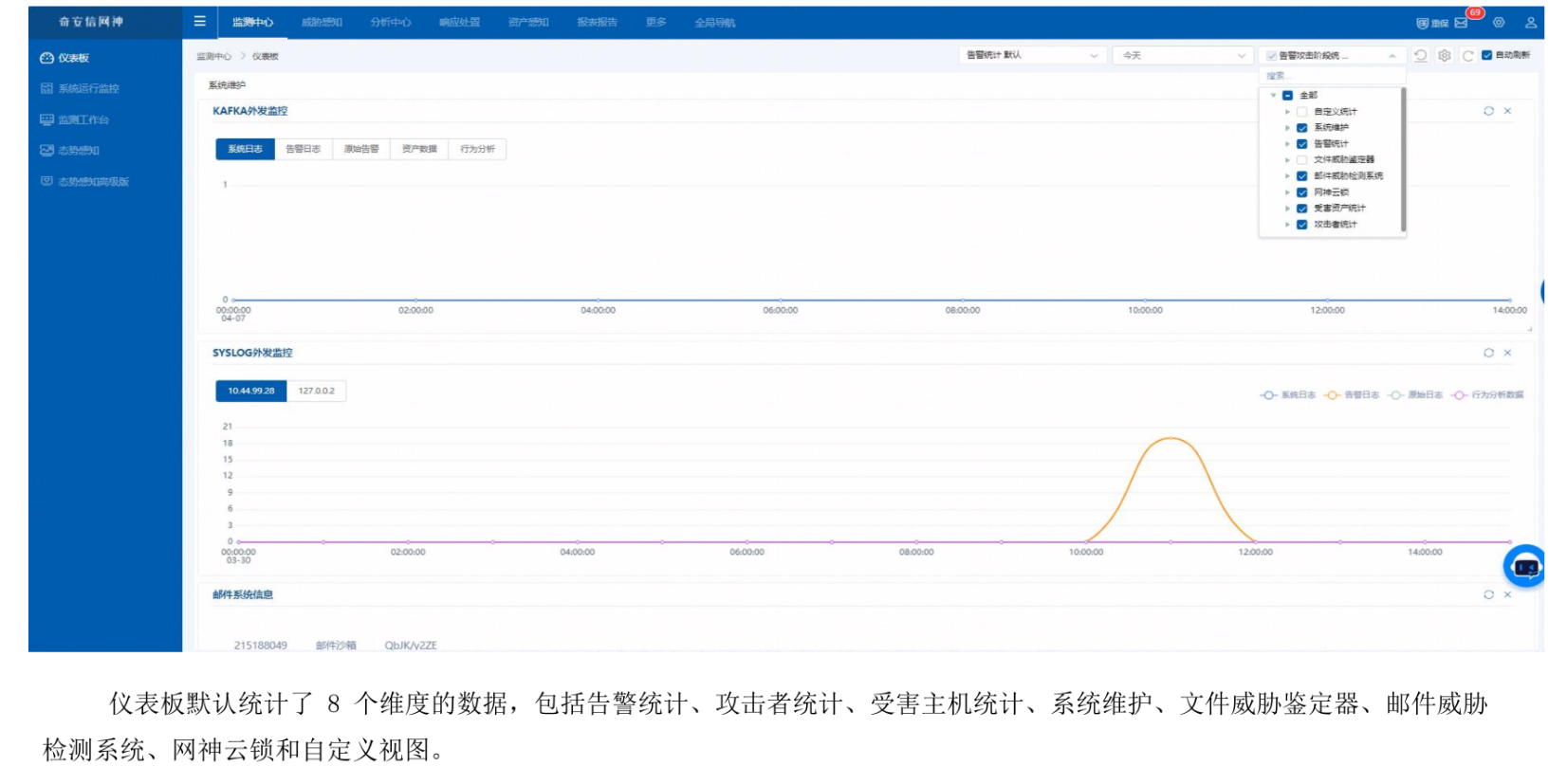
Task: Toggle the 告警日志 legend series marker
Action: (x=1333, y=395)
